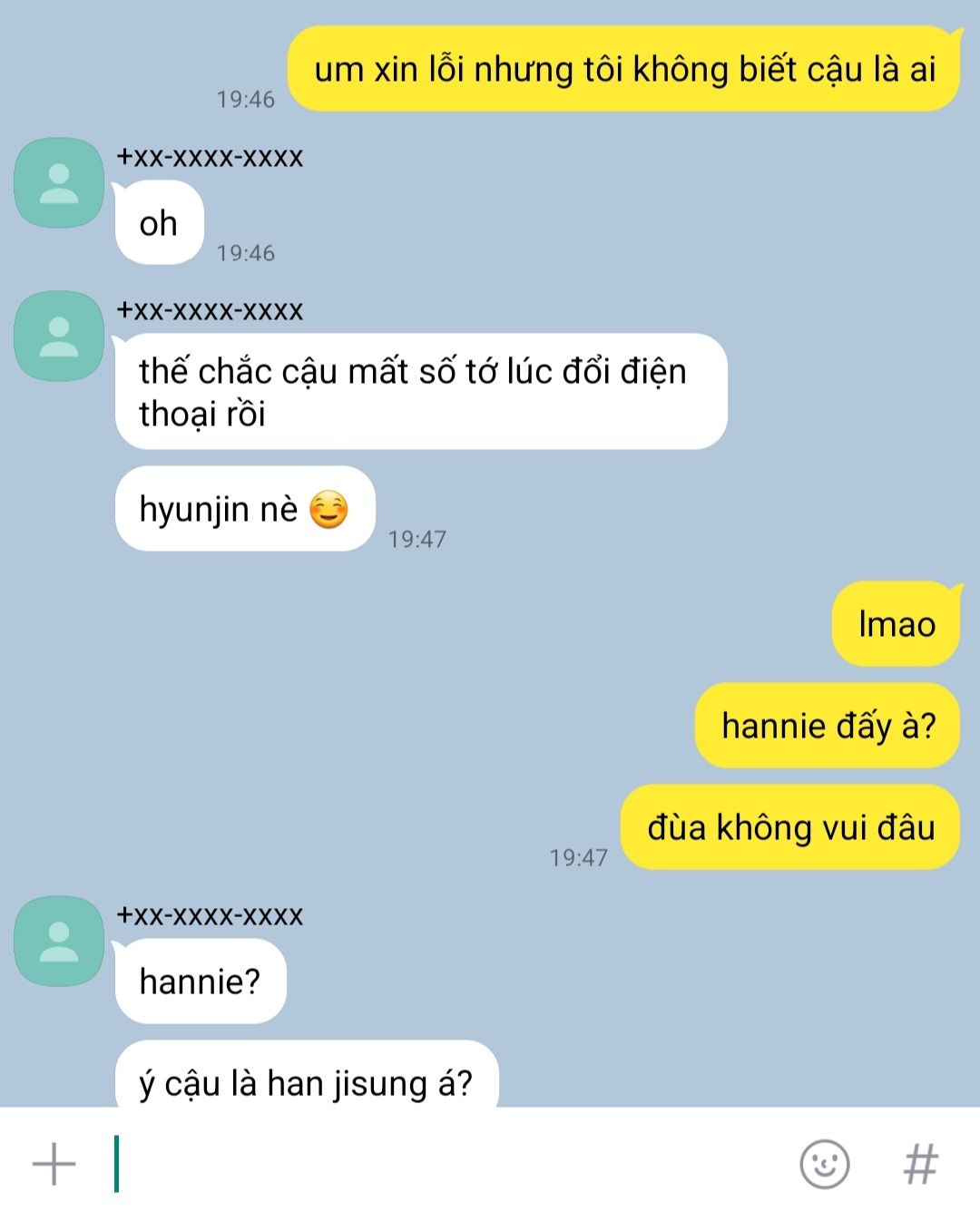The image size is (980, 1221).
Task: Open the plus attachment menu
Action: coord(54,1164)
